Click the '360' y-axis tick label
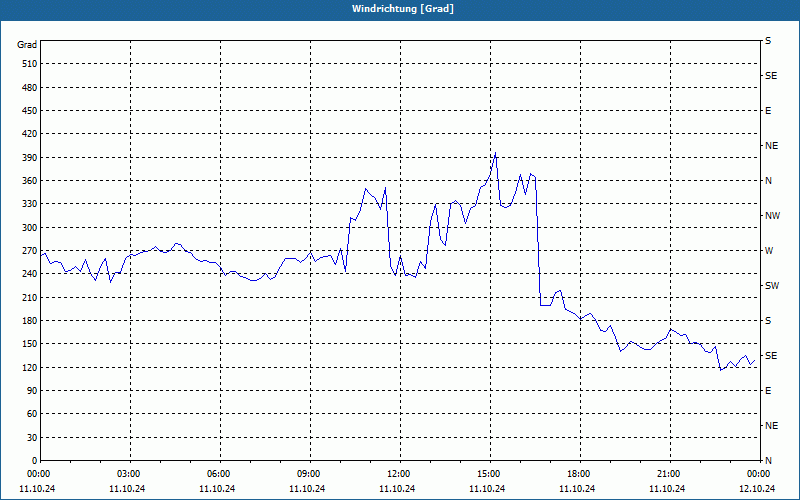 tap(30, 181)
